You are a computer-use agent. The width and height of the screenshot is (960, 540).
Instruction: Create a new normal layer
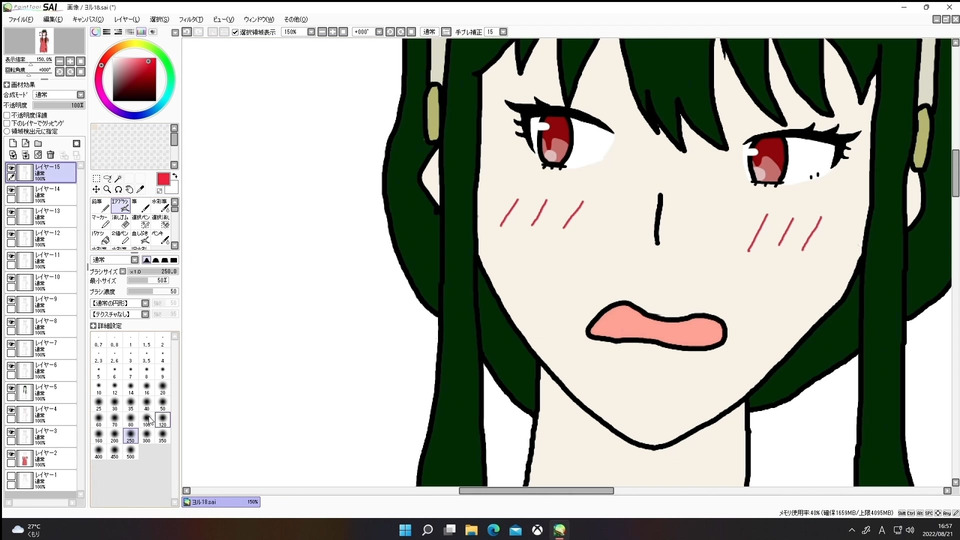pos(13,143)
